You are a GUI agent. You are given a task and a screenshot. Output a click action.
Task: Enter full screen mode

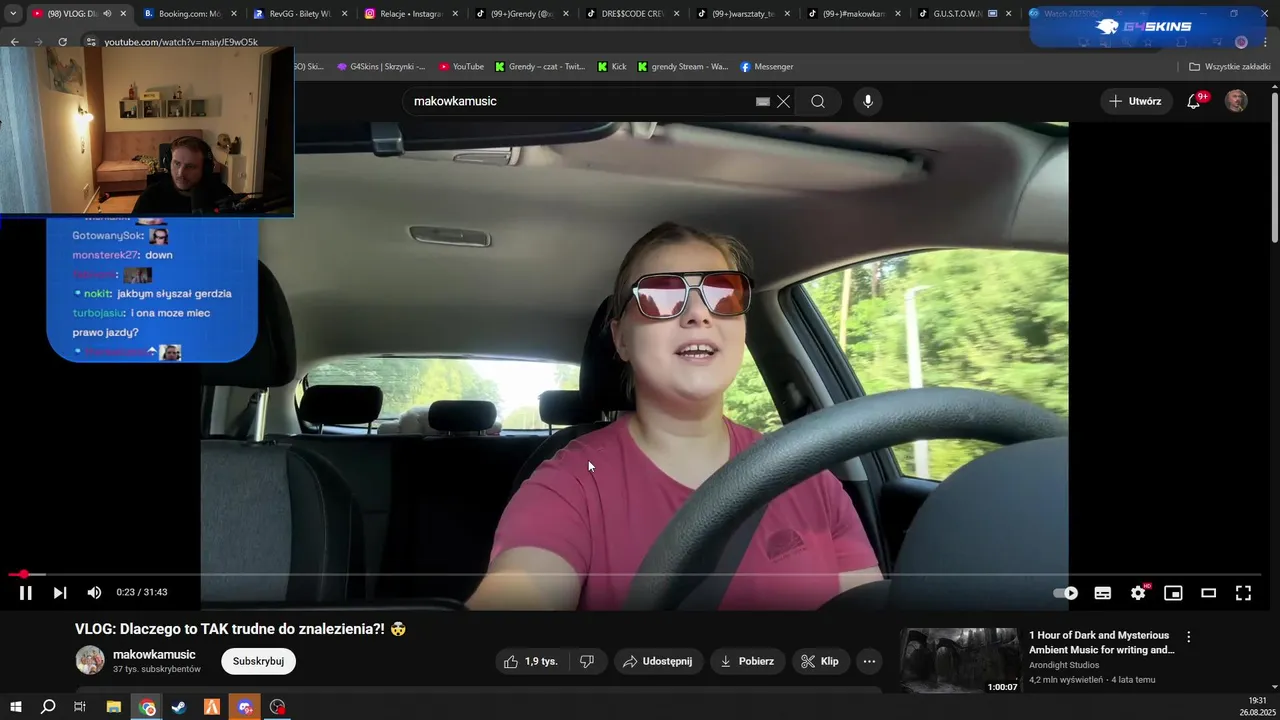coord(1243,593)
